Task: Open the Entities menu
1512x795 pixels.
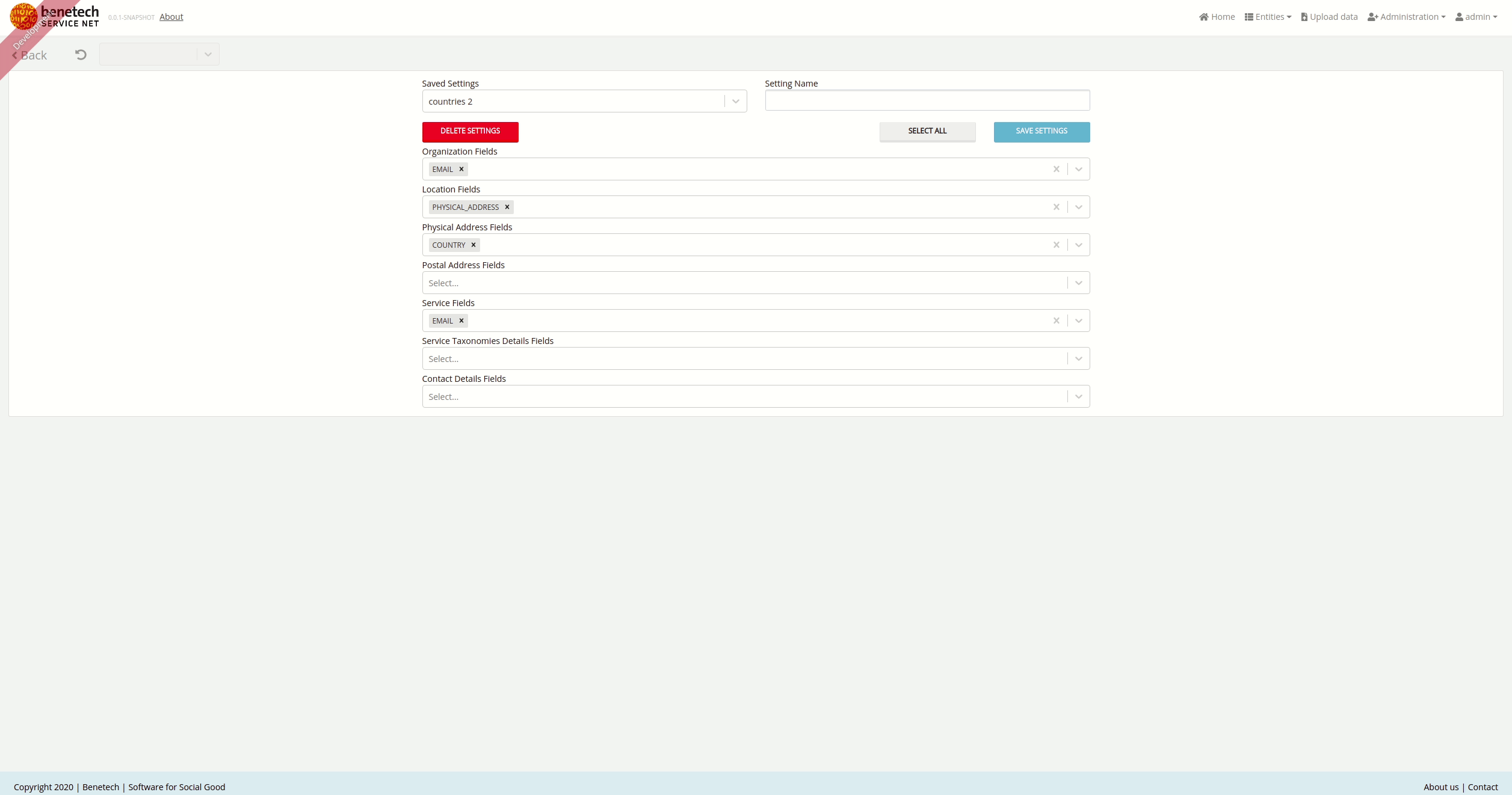Action: click(x=1268, y=16)
